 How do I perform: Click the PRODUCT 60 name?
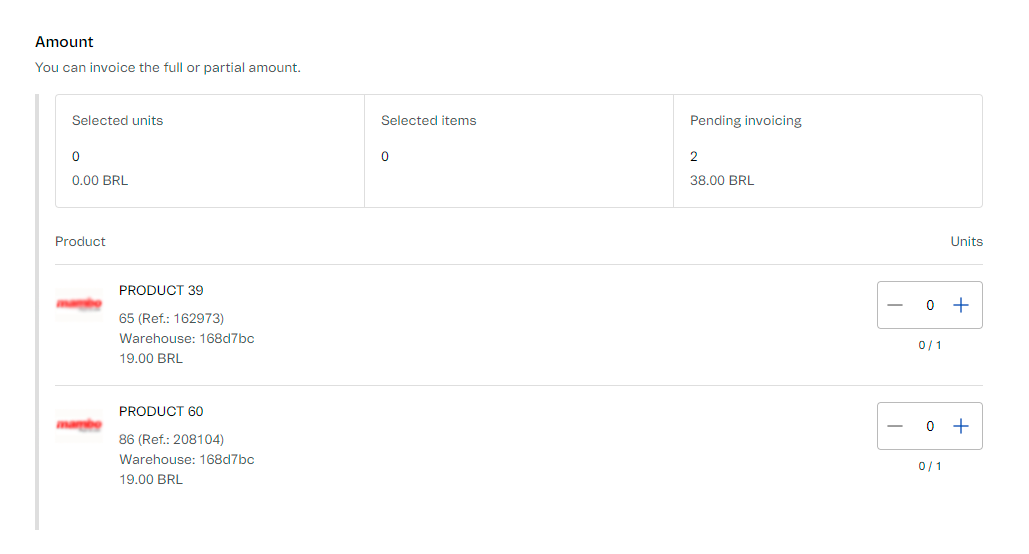tap(161, 411)
